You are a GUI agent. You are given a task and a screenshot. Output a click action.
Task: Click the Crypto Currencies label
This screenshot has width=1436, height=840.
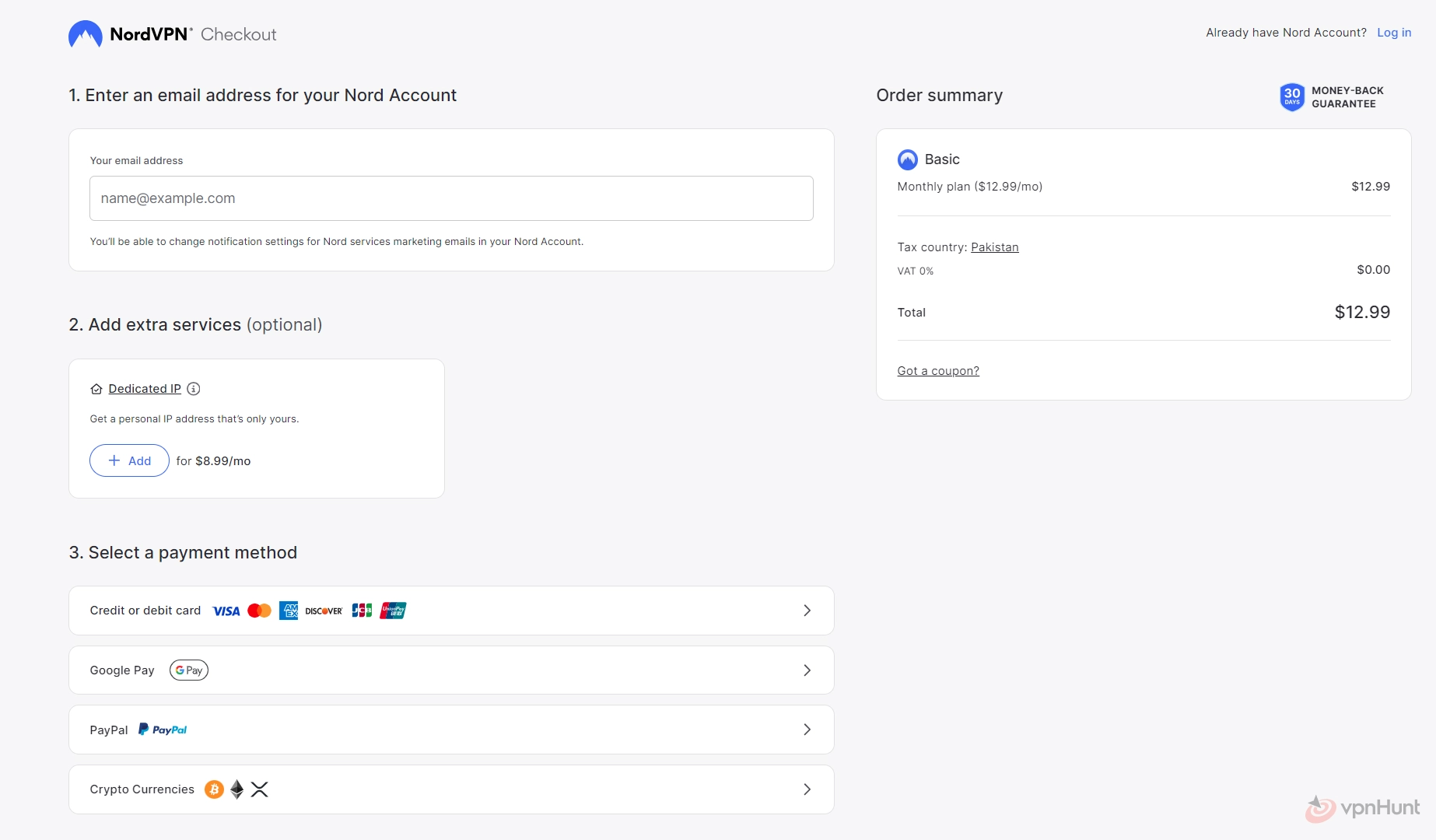tap(142, 789)
